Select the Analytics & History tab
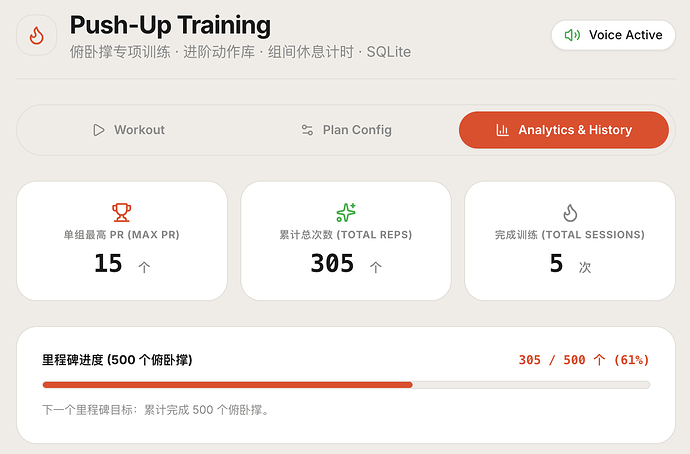690x454 pixels. tap(564, 130)
